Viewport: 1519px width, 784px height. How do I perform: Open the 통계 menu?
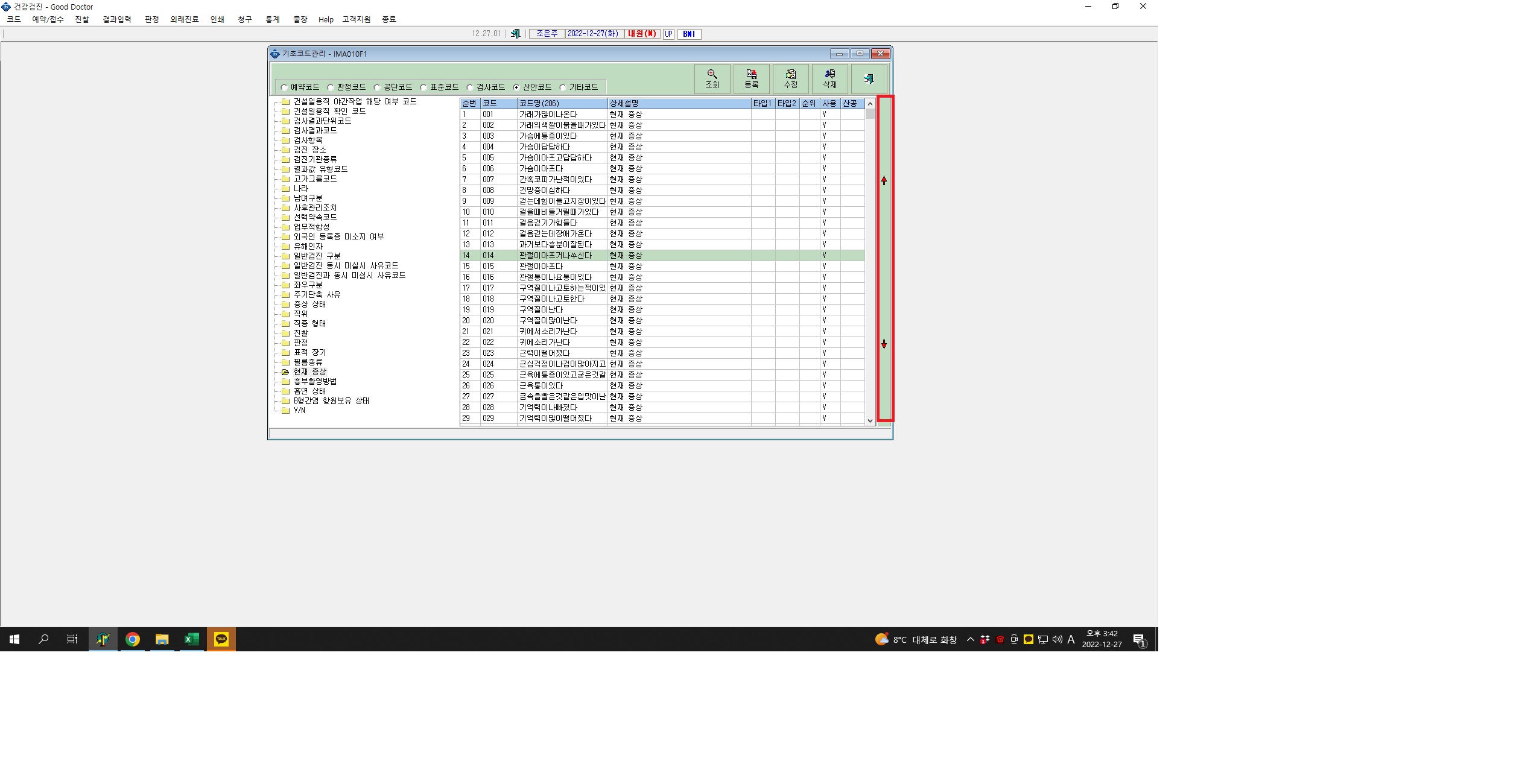[x=273, y=19]
